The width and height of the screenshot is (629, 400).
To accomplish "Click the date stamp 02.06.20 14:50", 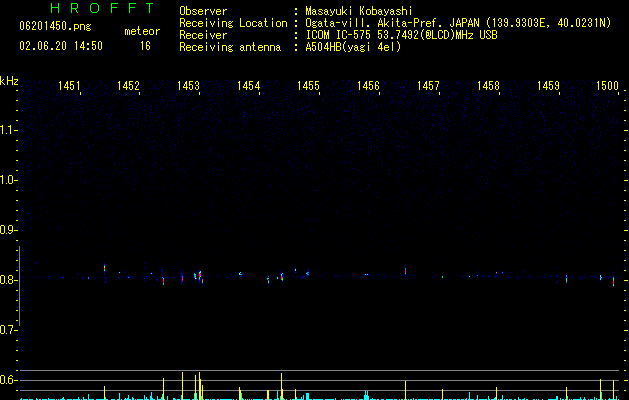I will coord(61,46).
